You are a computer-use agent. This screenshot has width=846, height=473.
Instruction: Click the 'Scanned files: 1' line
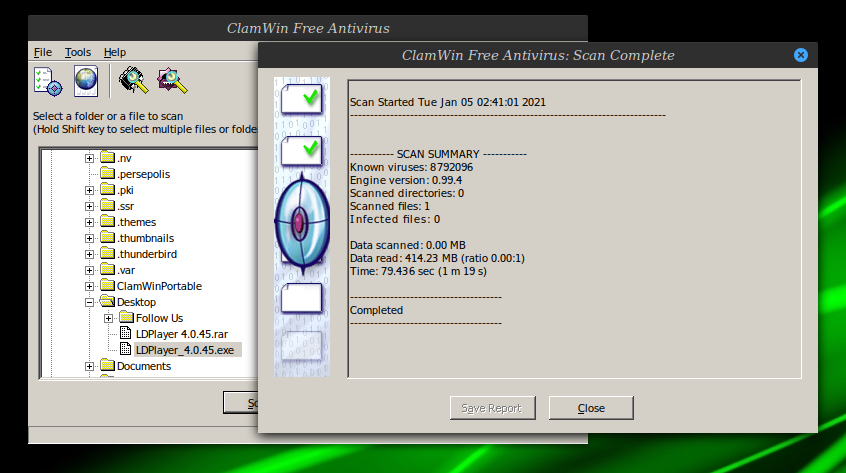390,206
